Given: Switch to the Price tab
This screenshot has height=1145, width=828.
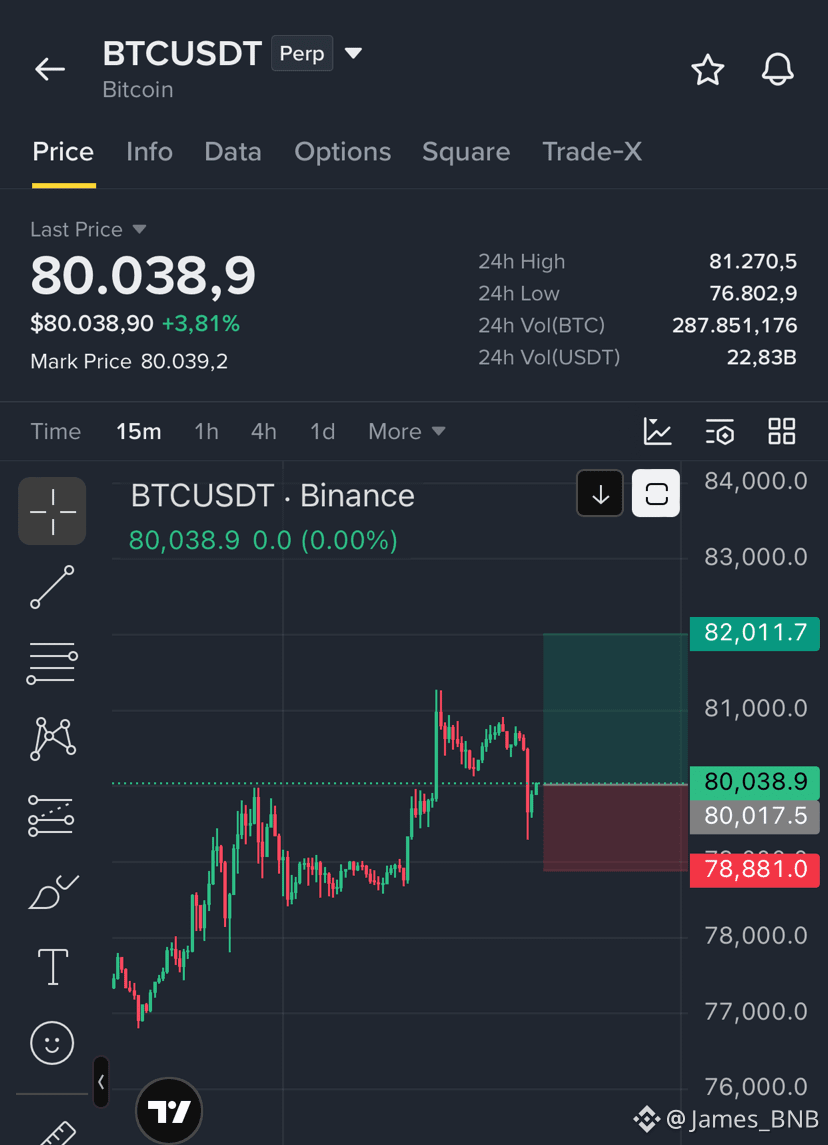Looking at the screenshot, I should 63,152.
